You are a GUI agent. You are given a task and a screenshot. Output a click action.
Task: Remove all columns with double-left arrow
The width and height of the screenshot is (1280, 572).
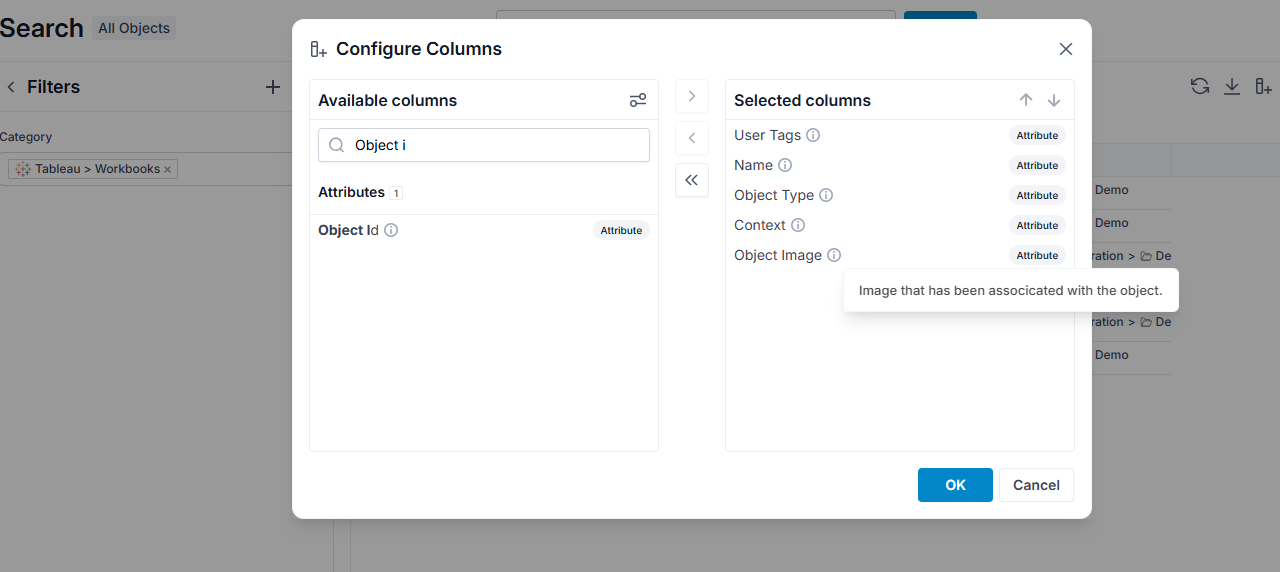(x=692, y=180)
